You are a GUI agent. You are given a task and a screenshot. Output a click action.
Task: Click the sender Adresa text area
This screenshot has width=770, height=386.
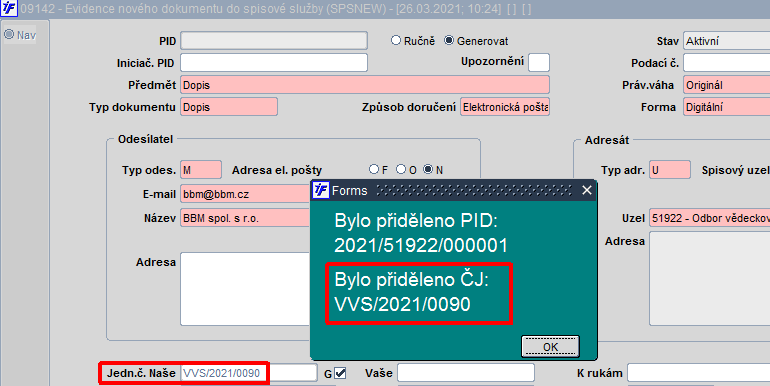click(x=246, y=289)
